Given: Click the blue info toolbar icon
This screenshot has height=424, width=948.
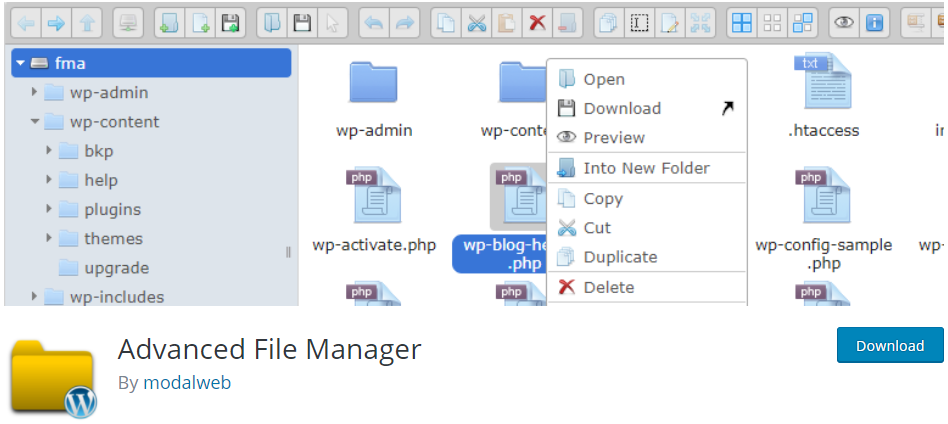Looking at the screenshot, I should tap(875, 24).
